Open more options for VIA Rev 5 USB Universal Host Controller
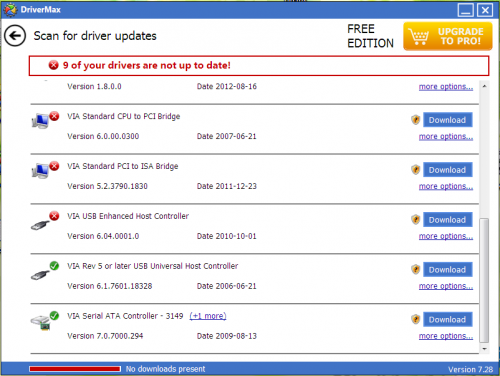 coord(446,286)
